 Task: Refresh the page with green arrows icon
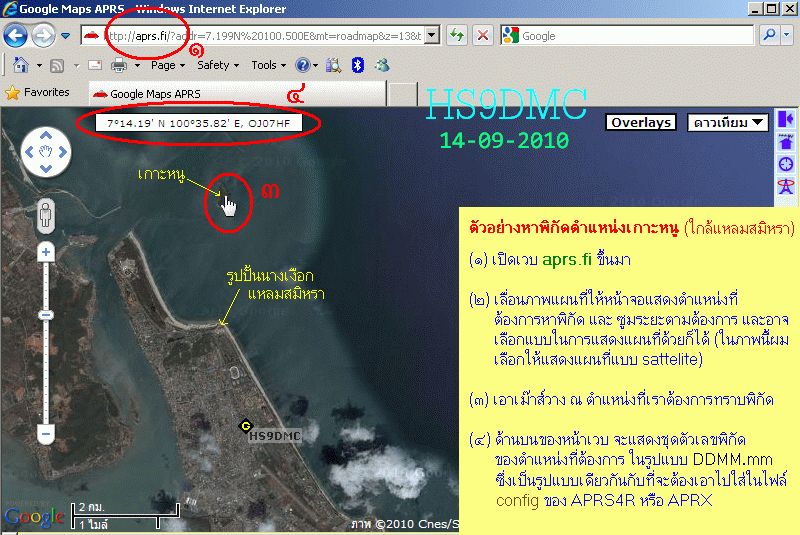click(457, 36)
